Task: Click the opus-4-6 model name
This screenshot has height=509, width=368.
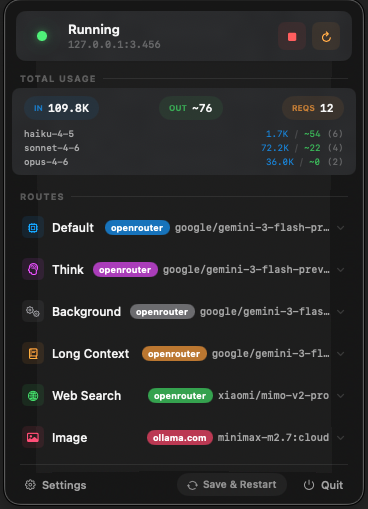Action: coord(46,162)
